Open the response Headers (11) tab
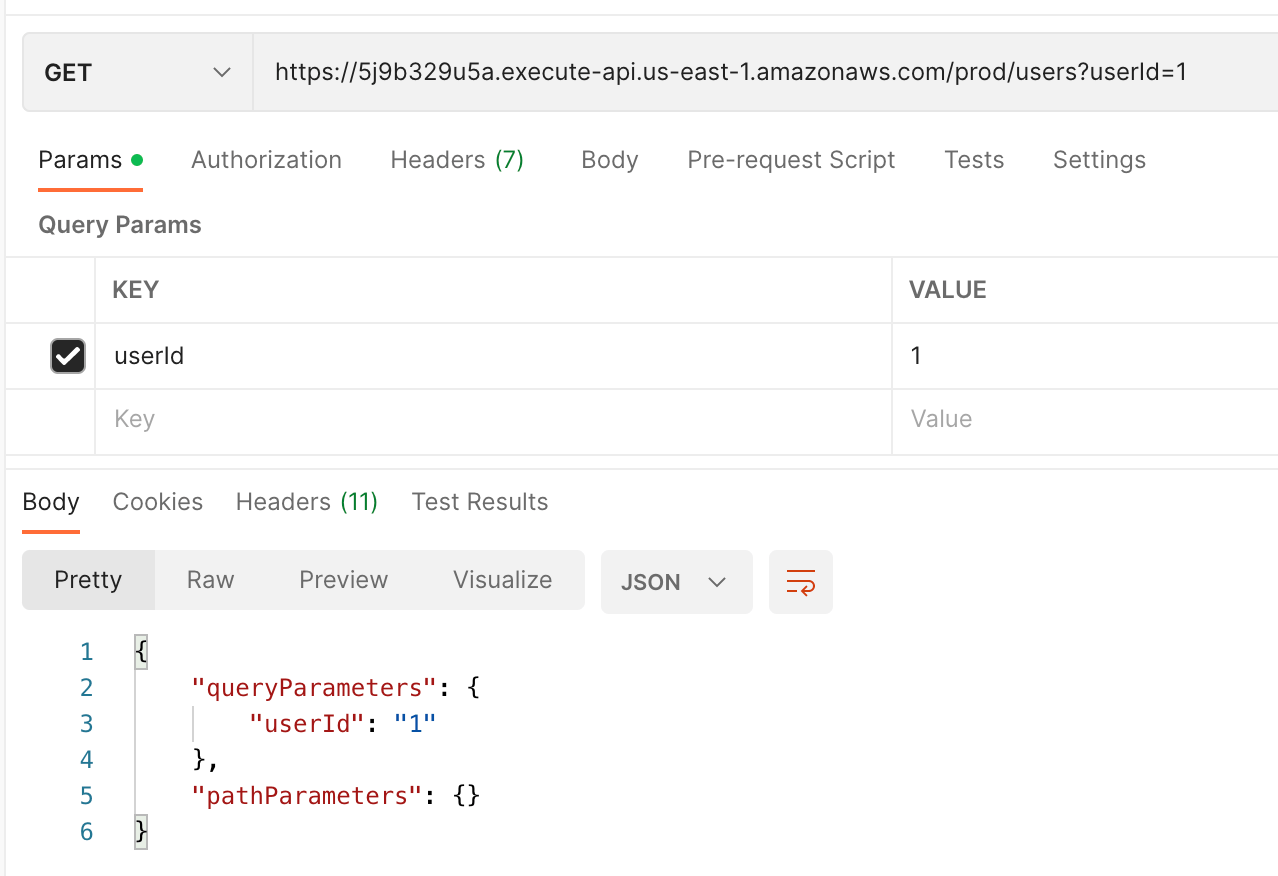 306,502
